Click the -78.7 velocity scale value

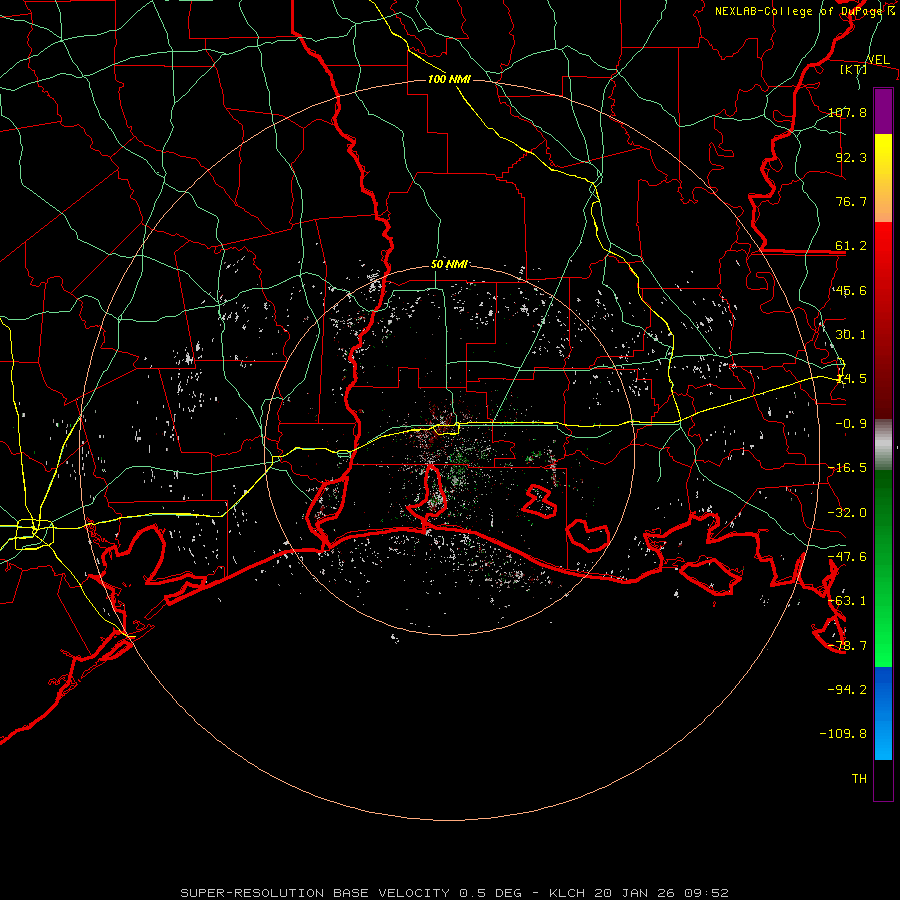click(847, 646)
